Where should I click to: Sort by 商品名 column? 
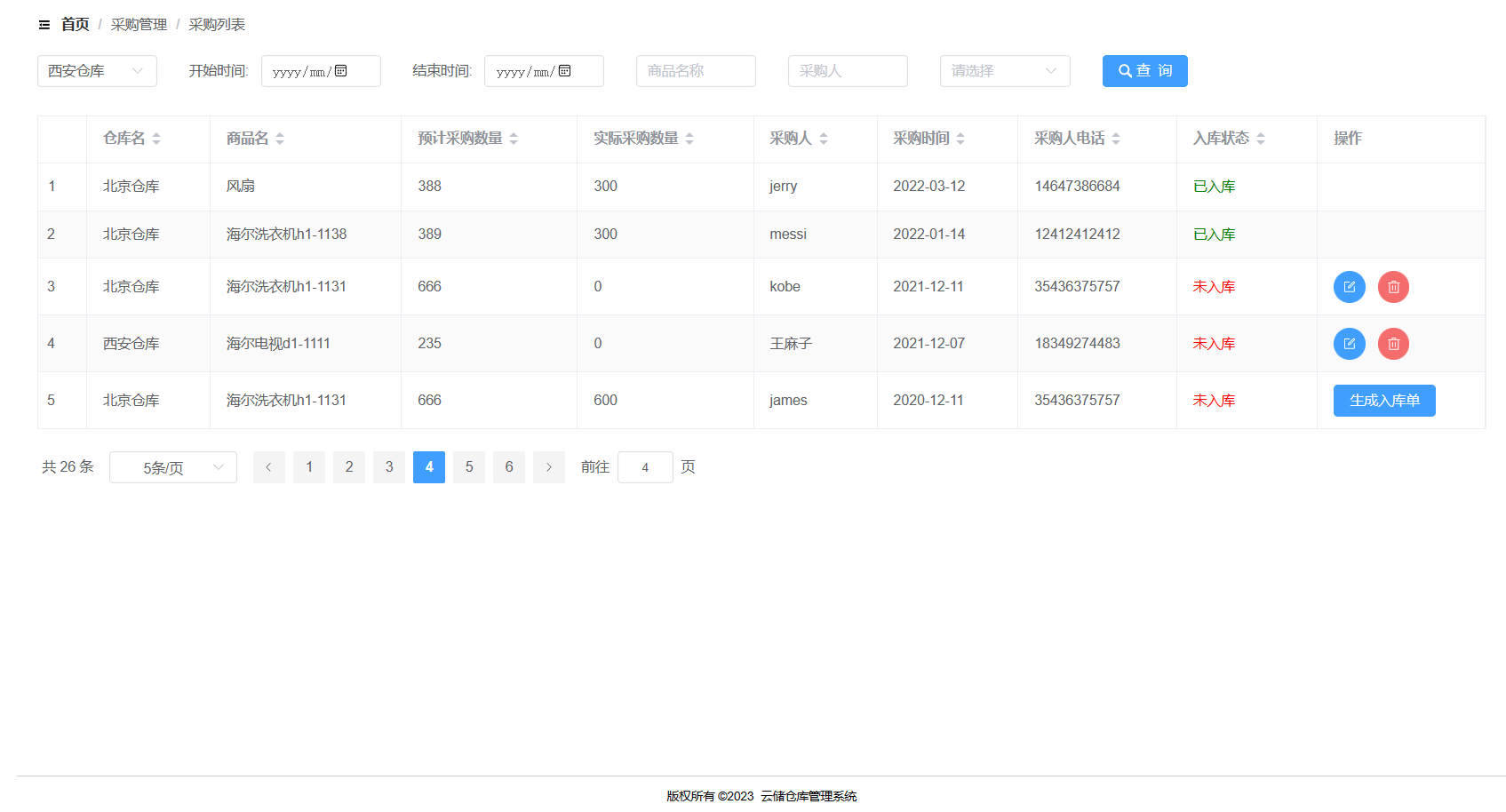click(x=280, y=139)
